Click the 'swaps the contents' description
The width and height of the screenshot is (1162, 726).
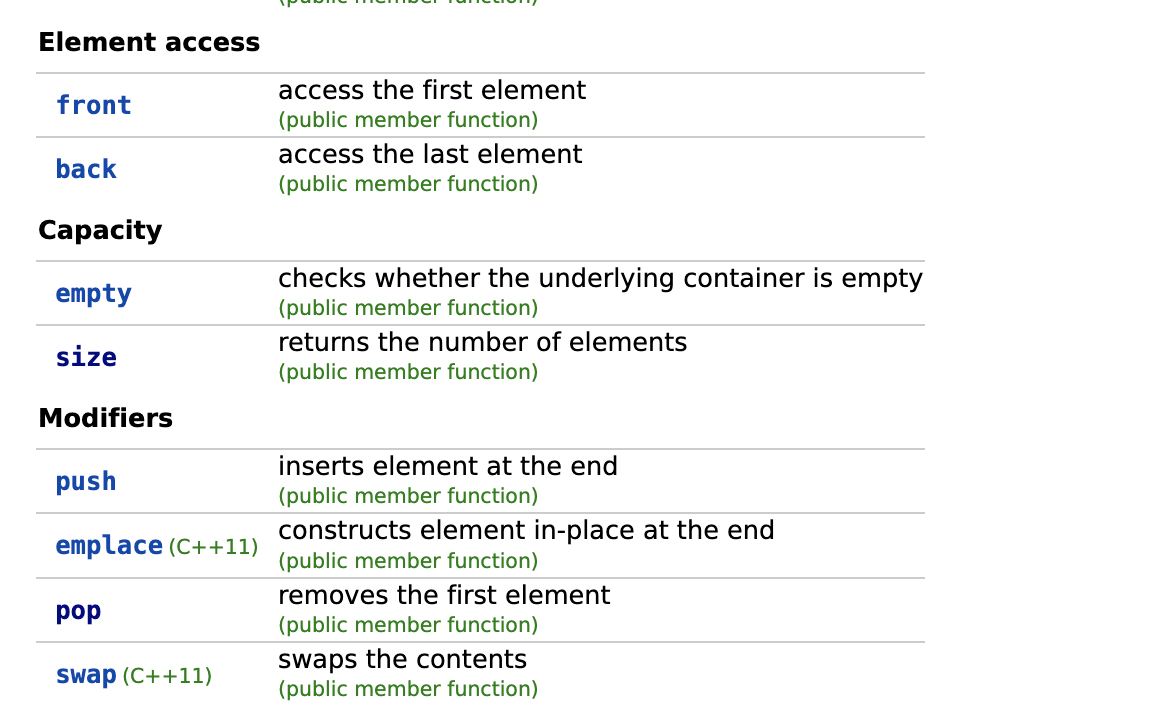[x=402, y=659]
